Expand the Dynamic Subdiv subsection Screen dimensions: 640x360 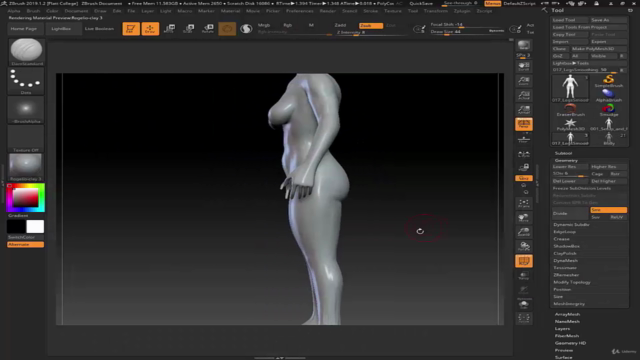(571, 224)
